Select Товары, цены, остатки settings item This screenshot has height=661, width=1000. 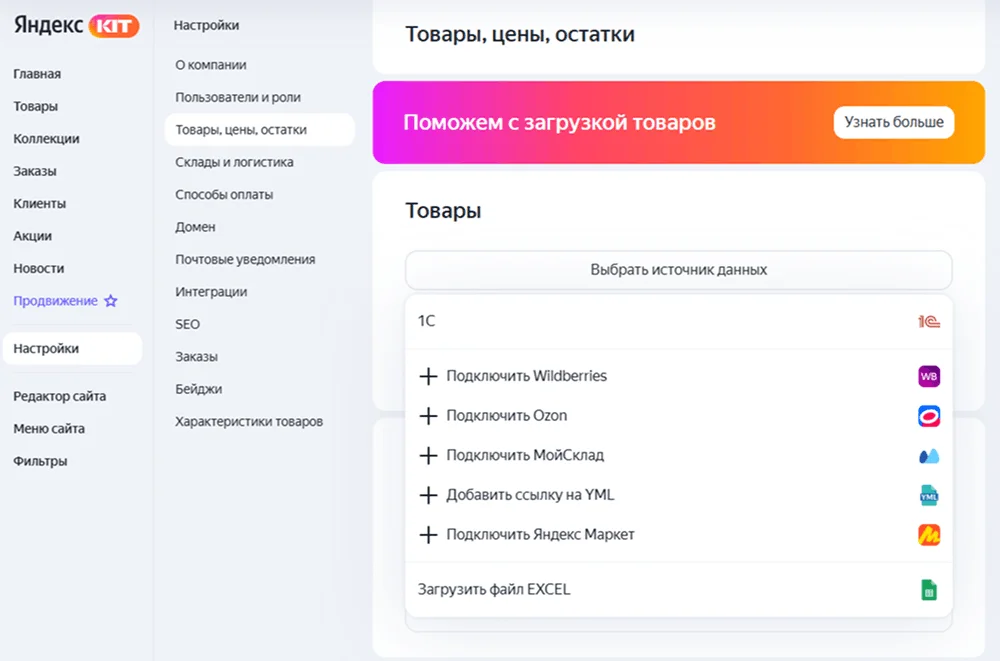(x=260, y=130)
